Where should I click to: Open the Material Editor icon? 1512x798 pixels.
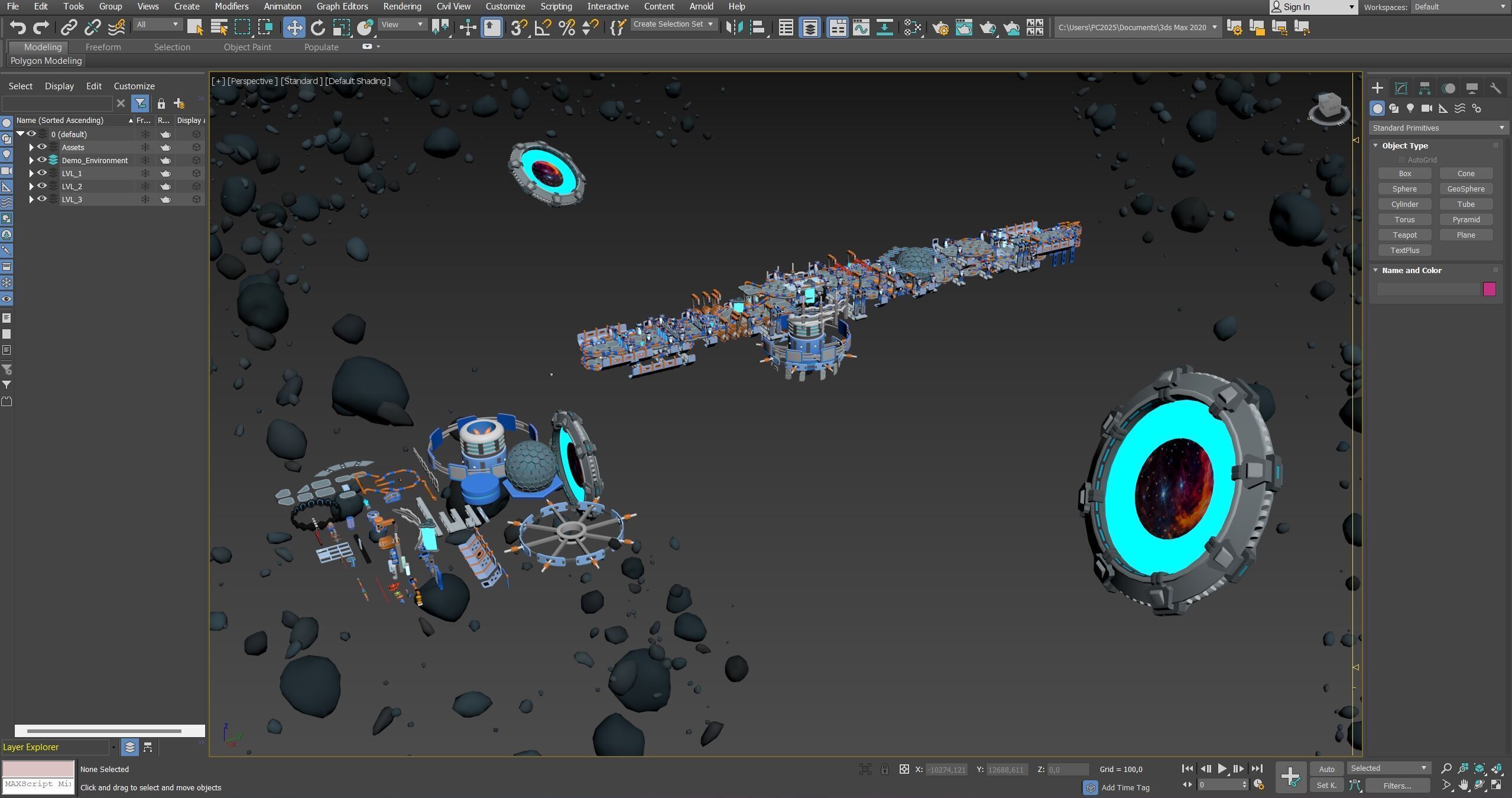tap(913, 27)
